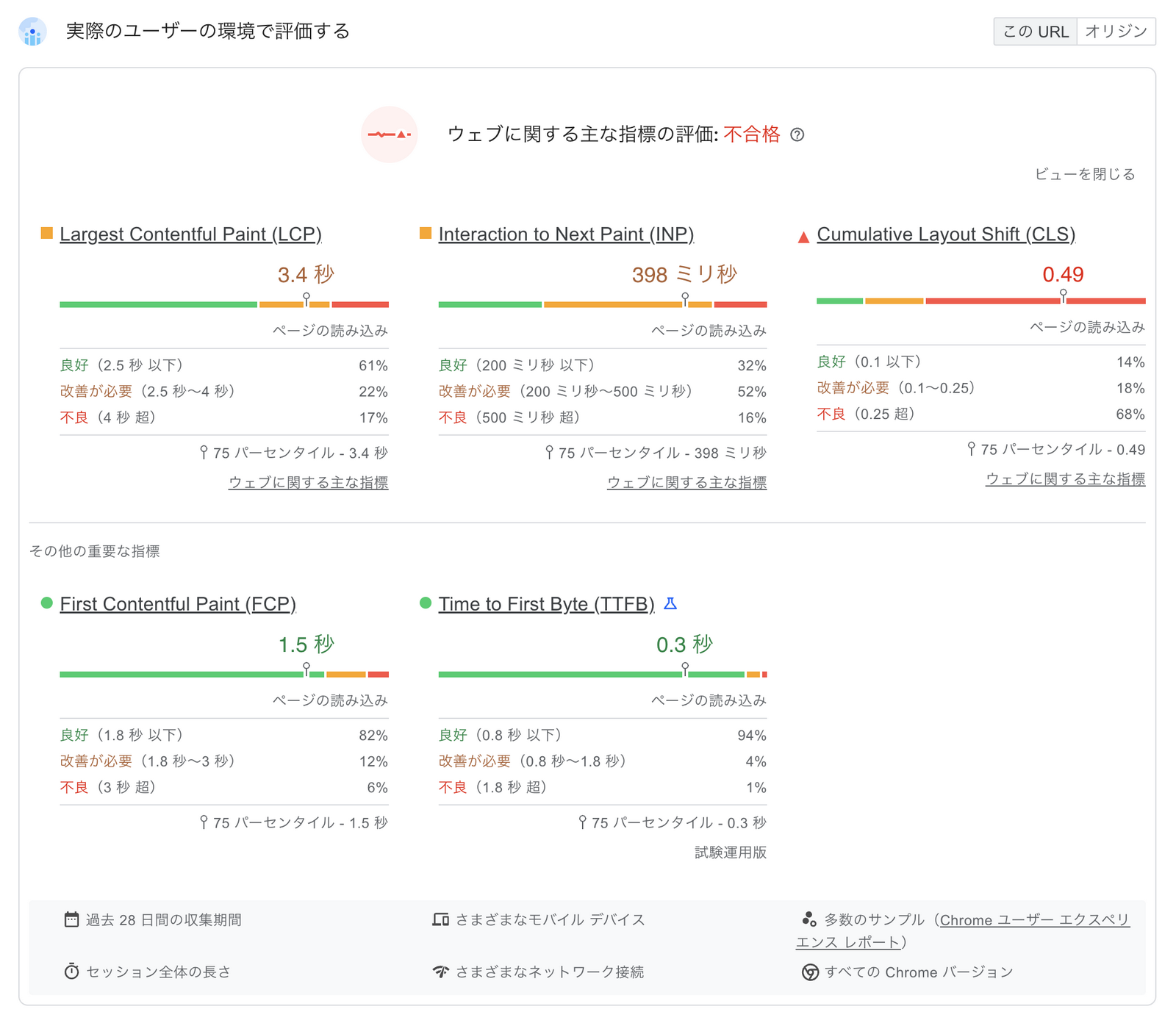Open the Chrome ユーザー エクスペリエンス レポート link
Viewport: 1176px width, 1023px height.
963,930
